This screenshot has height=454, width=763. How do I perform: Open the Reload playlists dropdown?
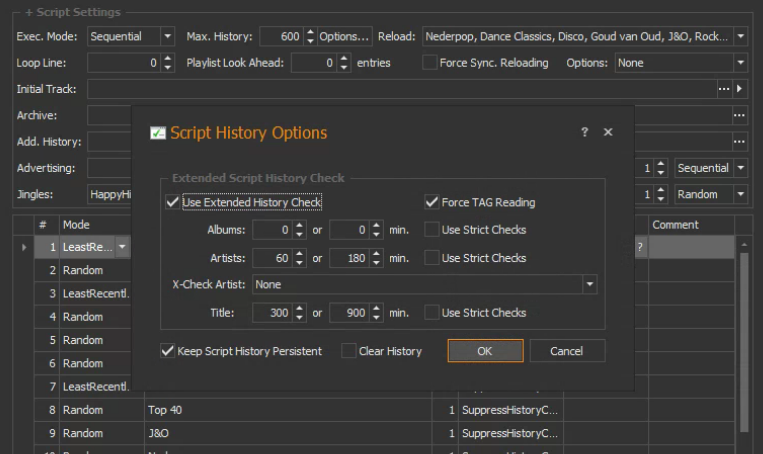(x=740, y=36)
